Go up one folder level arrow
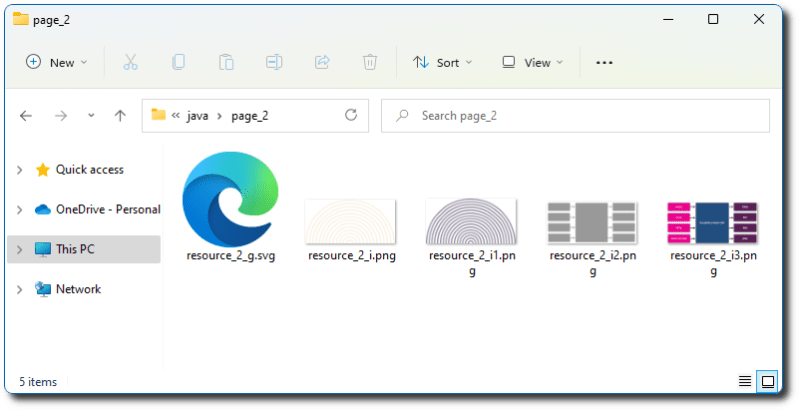The image size is (799, 410). pos(120,116)
